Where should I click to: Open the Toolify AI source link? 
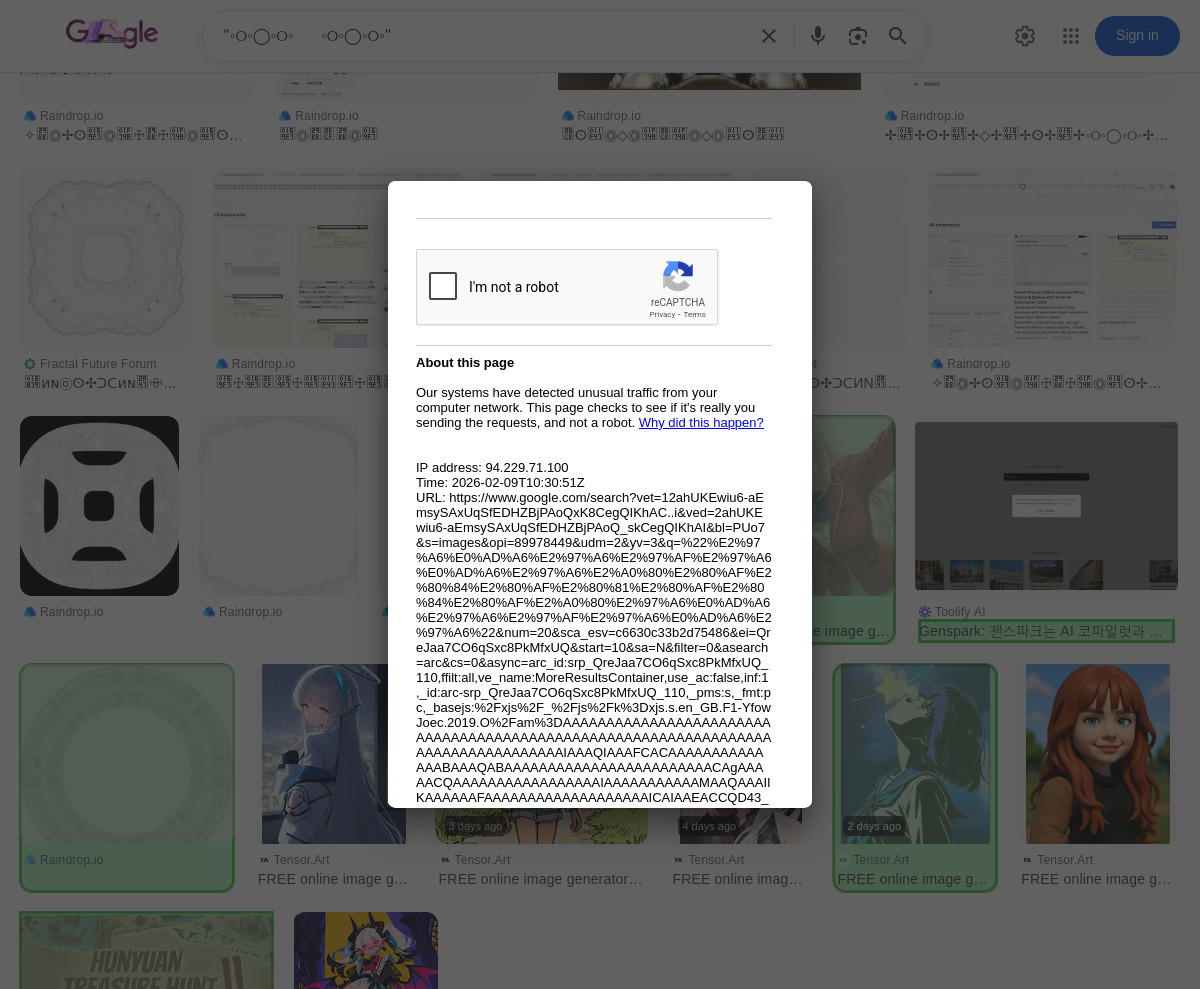pos(959,612)
